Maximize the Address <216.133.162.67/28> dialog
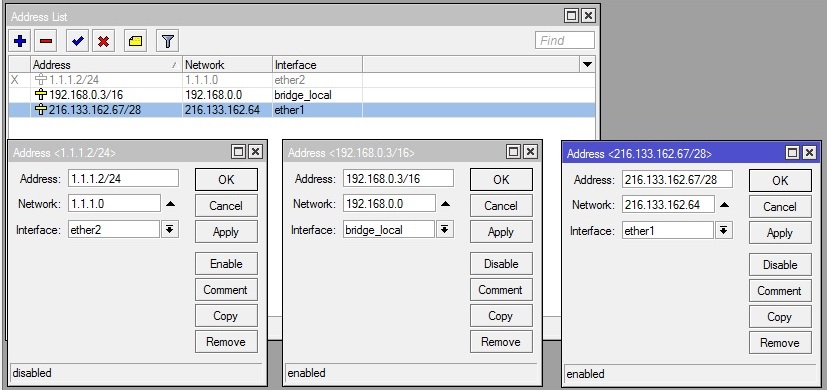827x390 pixels. click(x=792, y=153)
